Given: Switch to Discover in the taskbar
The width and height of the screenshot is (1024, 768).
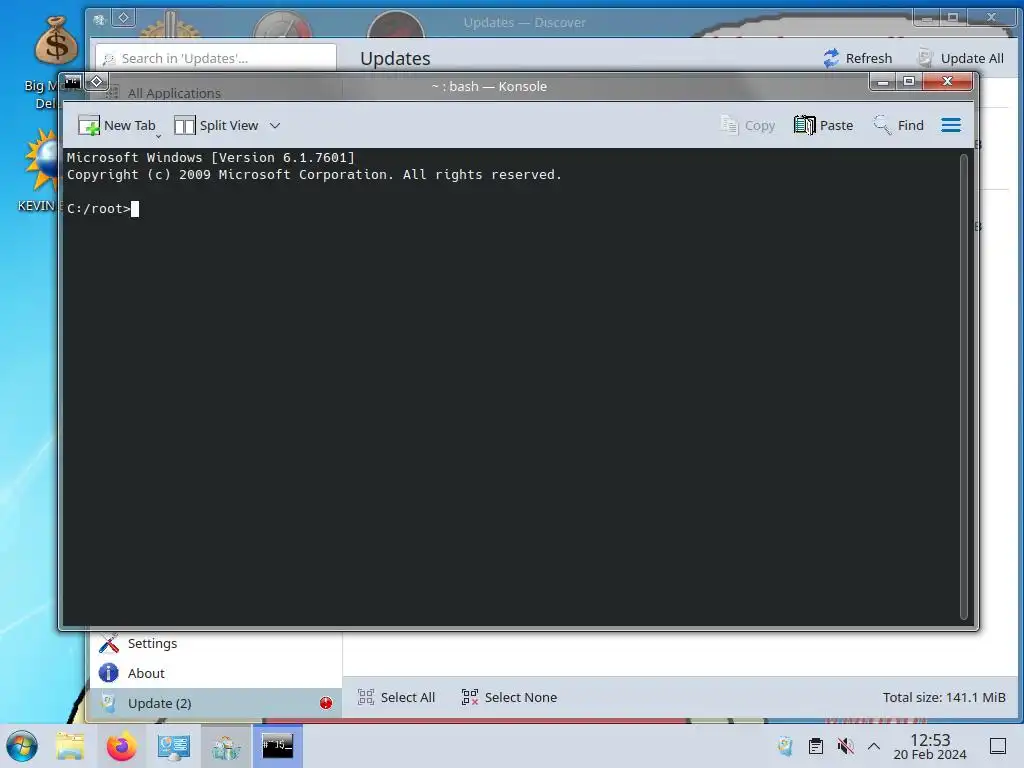Looking at the screenshot, I should pyautogui.click(x=226, y=746).
